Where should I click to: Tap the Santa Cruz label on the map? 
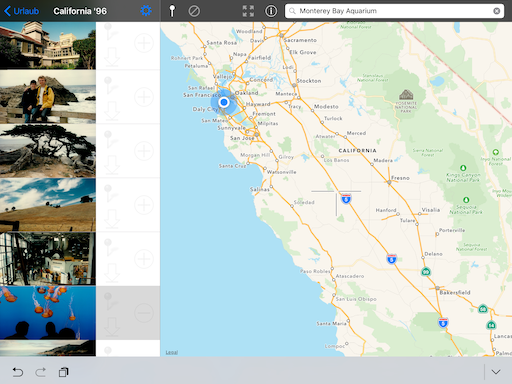point(232,166)
